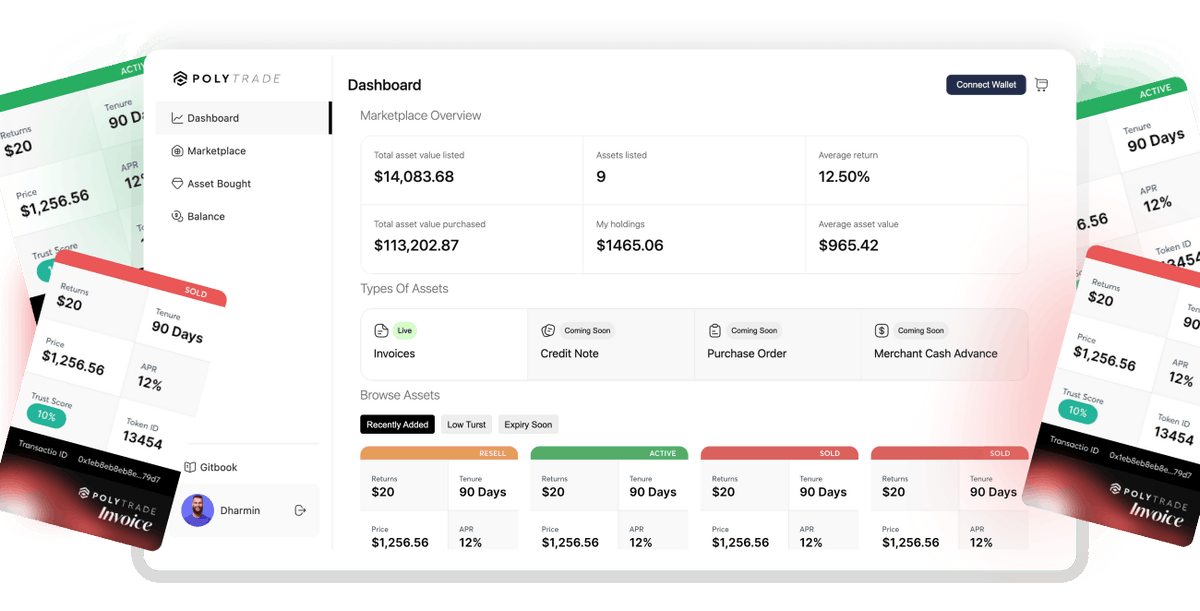The width and height of the screenshot is (1200, 611).
Task: Click the Dashboard page heading
Action: [384, 85]
